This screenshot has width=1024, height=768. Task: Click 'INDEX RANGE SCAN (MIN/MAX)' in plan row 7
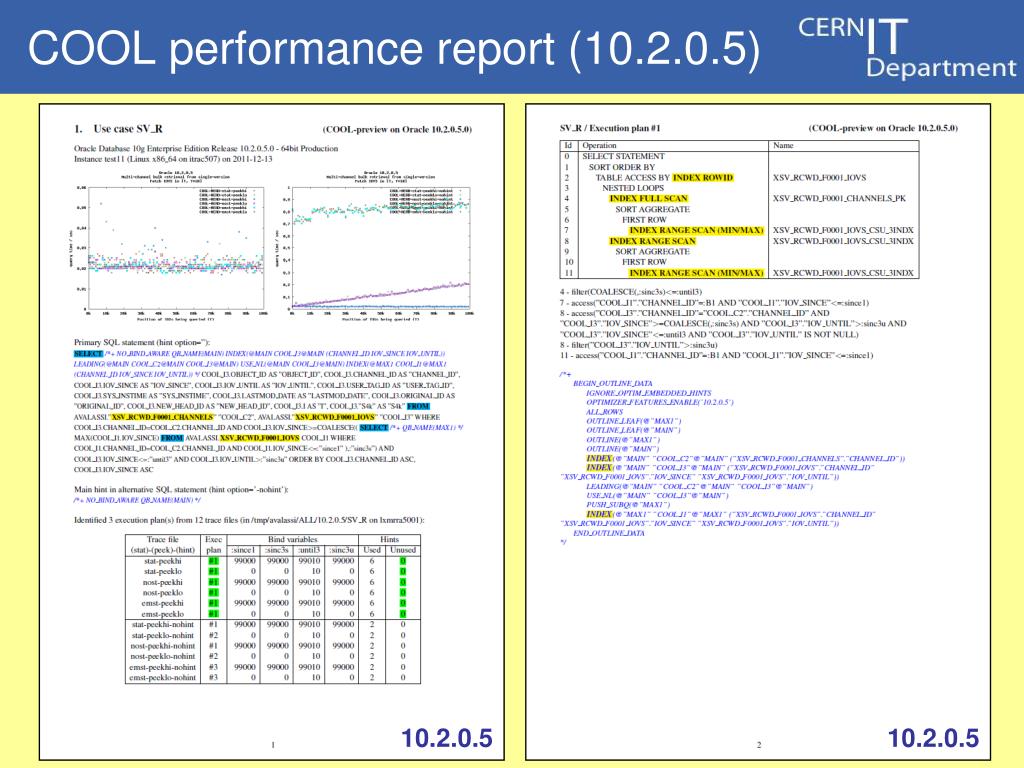(696, 231)
